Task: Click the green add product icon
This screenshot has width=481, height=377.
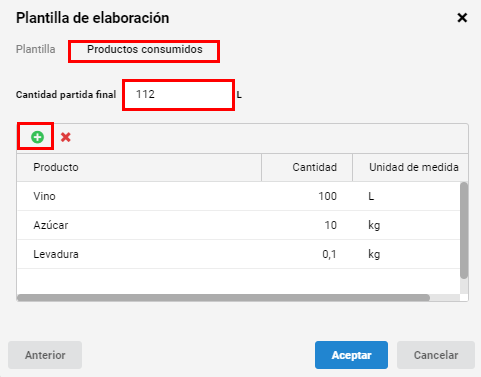Action: tap(37, 137)
